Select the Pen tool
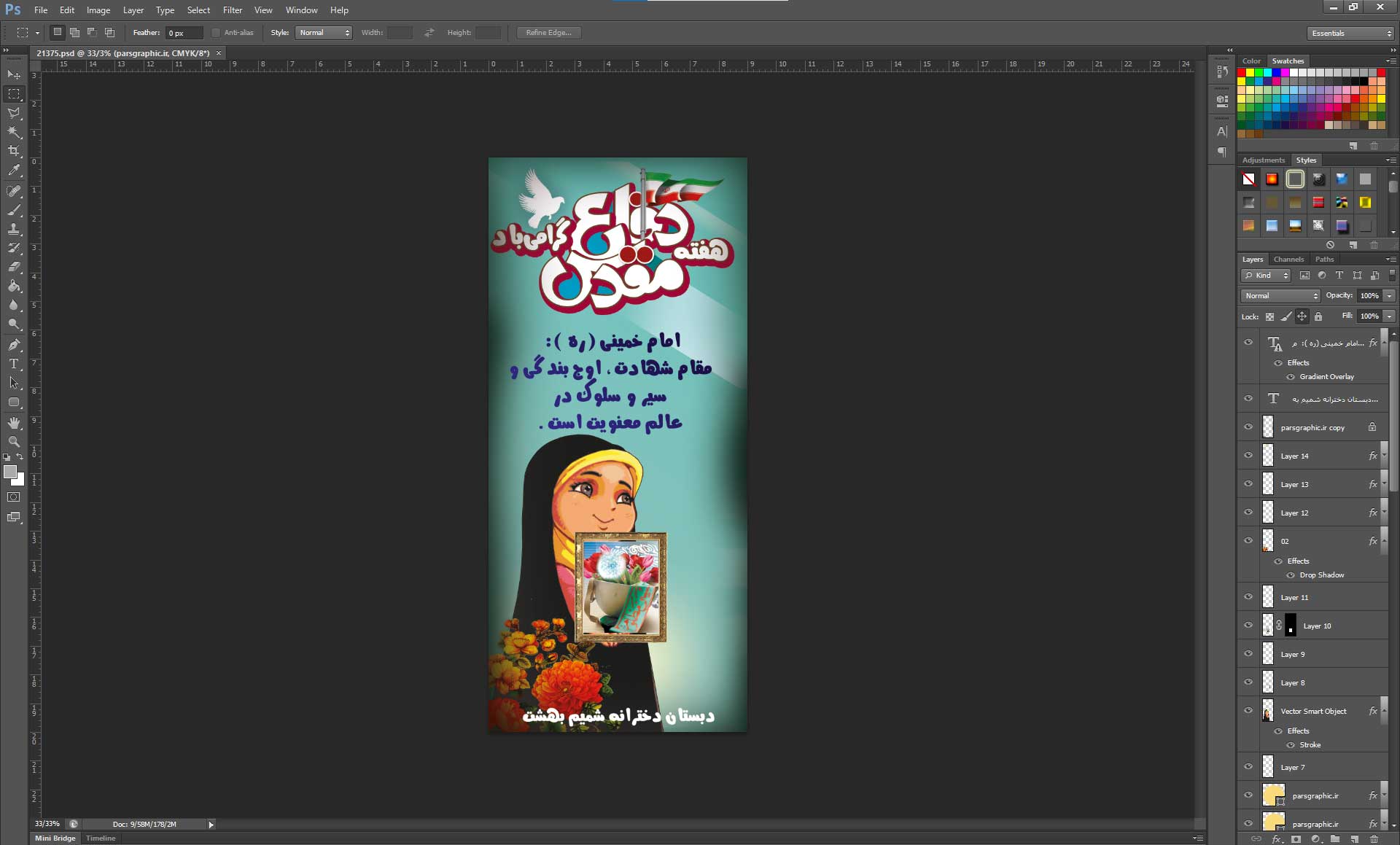Viewport: 1400px width, 845px height. pyautogui.click(x=14, y=344)
